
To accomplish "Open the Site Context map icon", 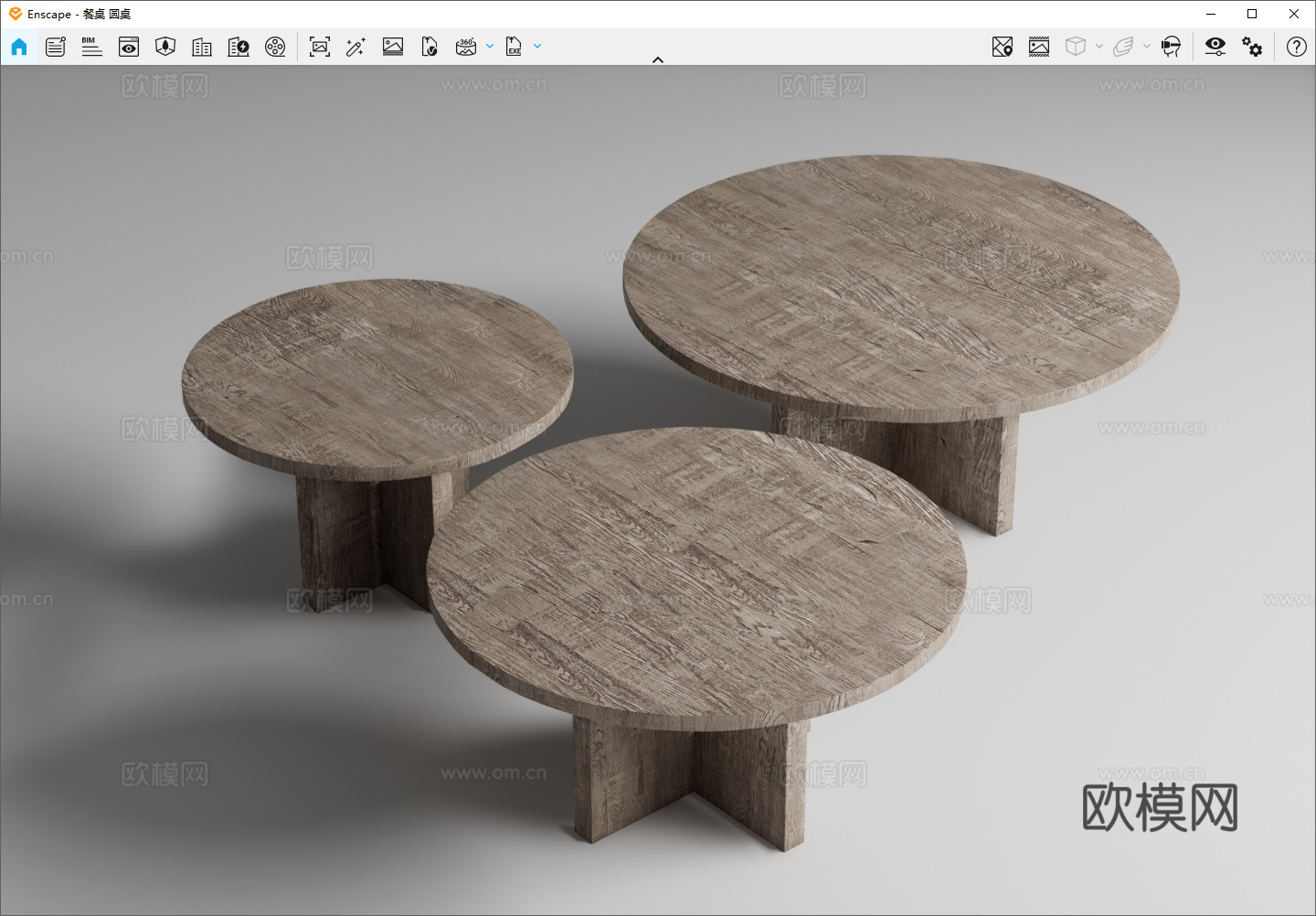I will point(165,47).
